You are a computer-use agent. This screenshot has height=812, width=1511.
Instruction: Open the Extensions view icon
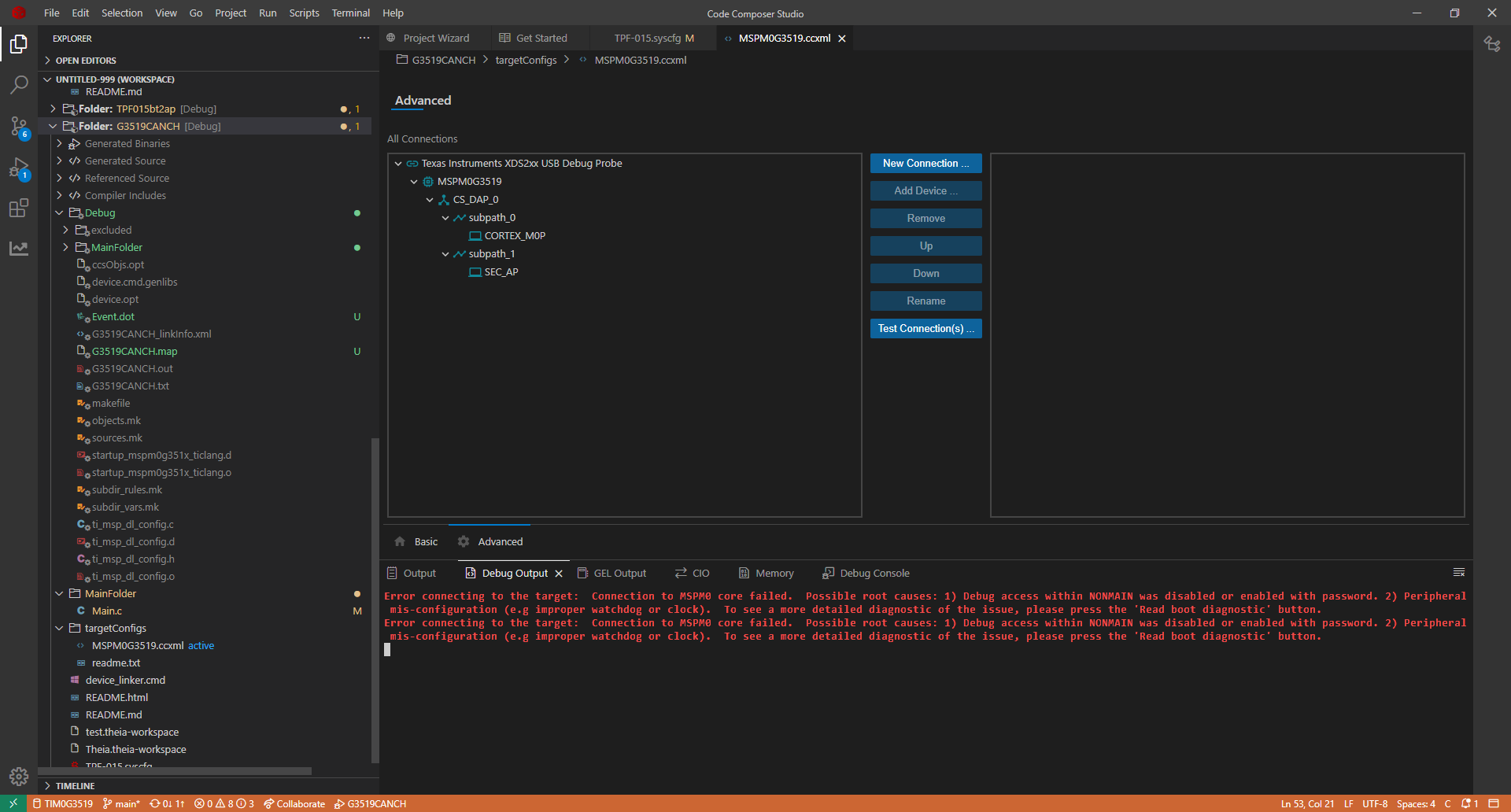(x=19, y=209)
